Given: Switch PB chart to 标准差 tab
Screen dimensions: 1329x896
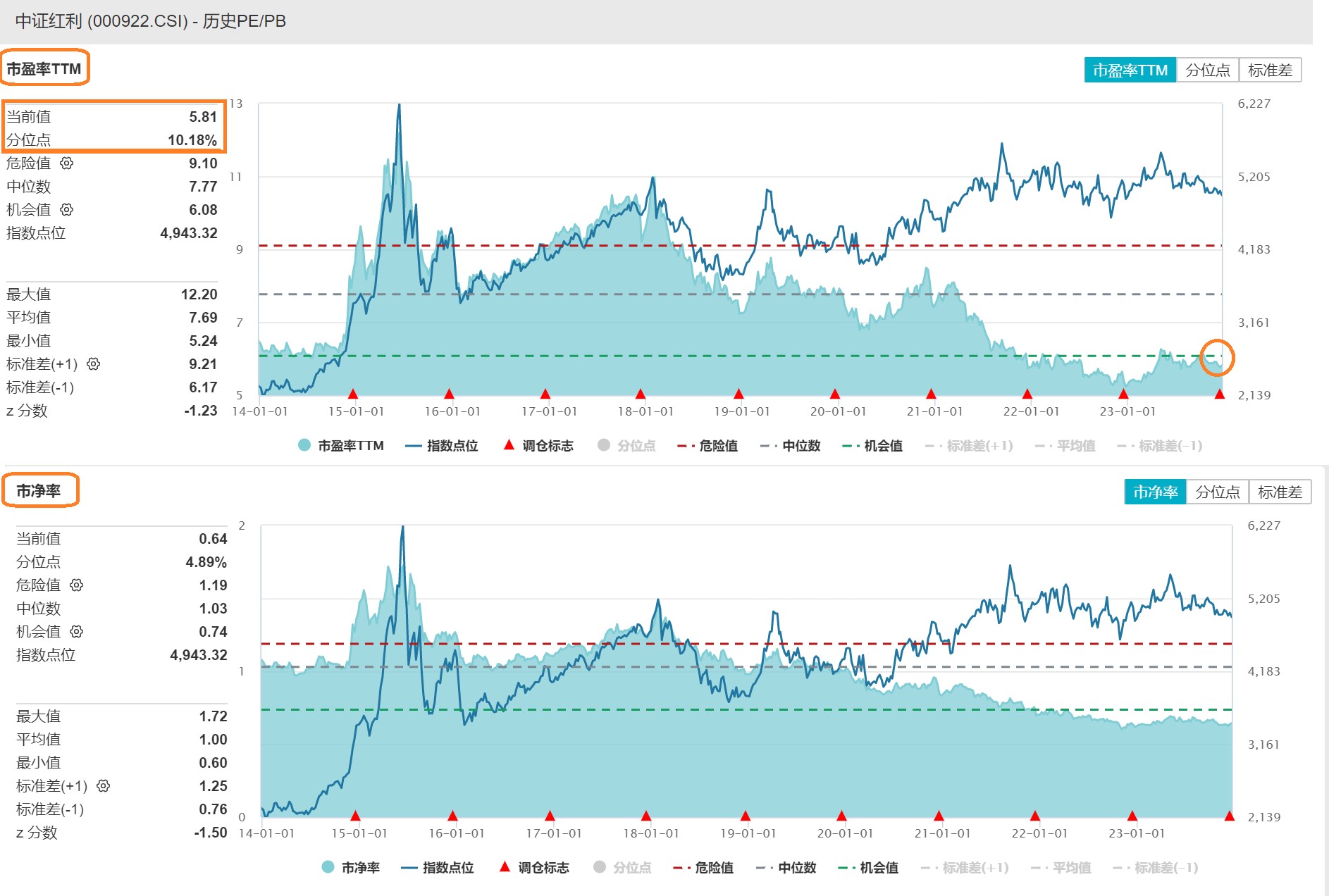Looking at the screenshot, I should [x=1280, y=492].
